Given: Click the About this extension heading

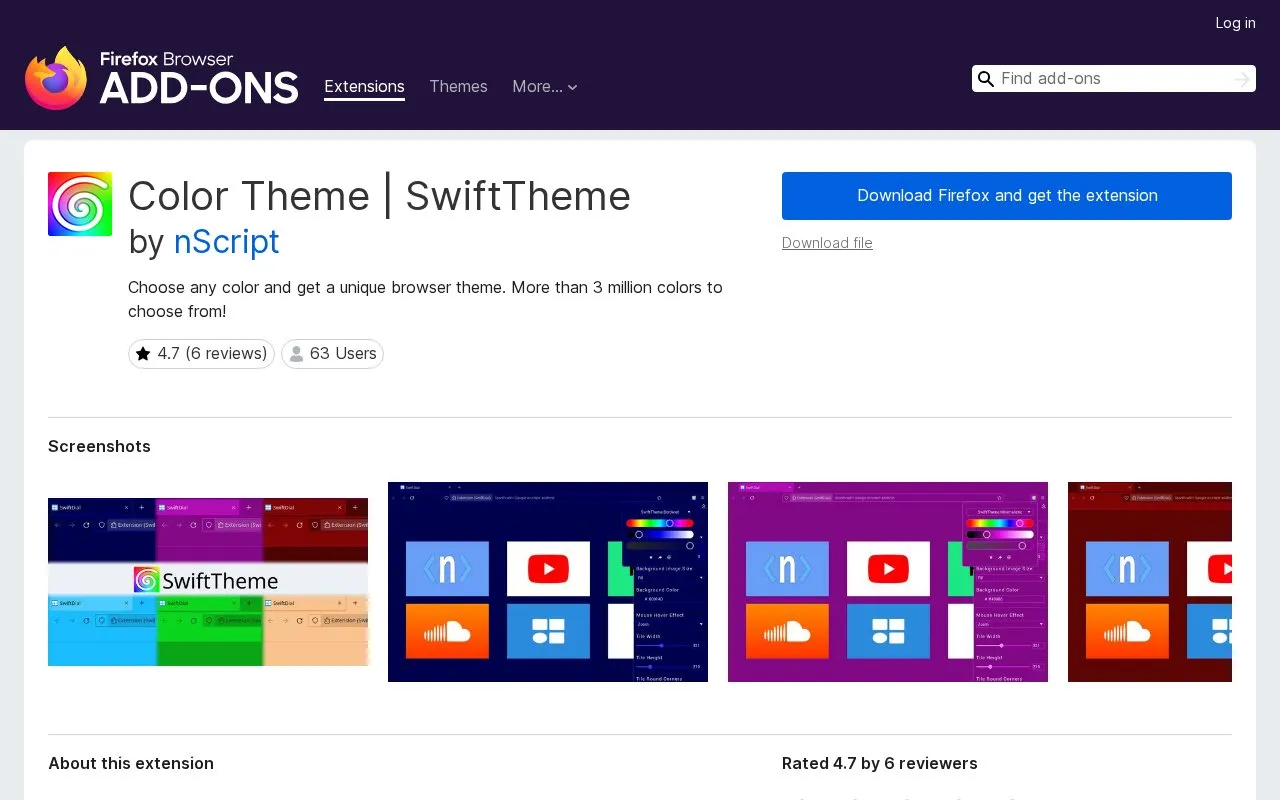Looking at the screenshot, I should click(131, 763).
